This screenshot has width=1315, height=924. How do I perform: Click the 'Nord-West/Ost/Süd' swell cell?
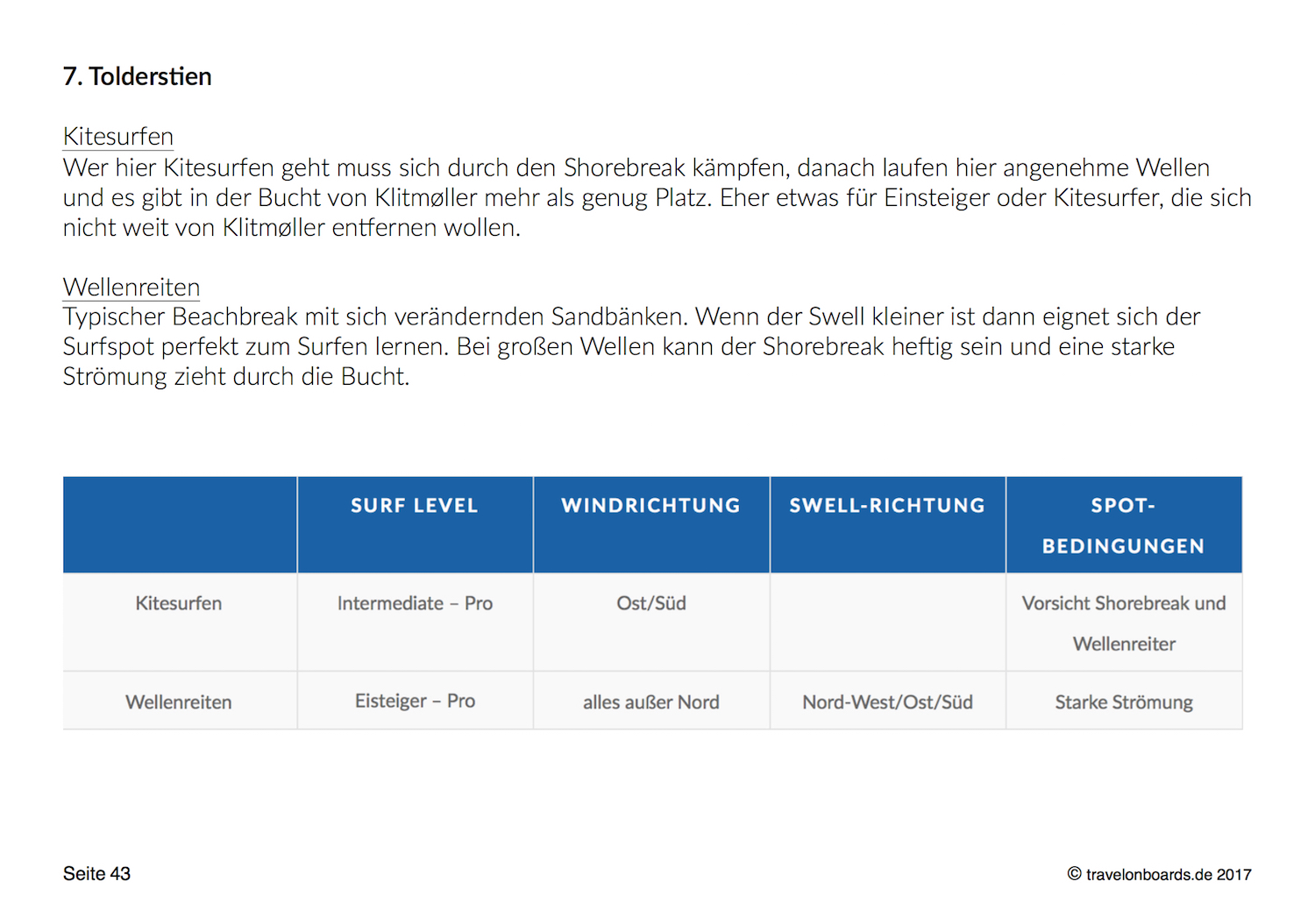[x=887, y=701]
